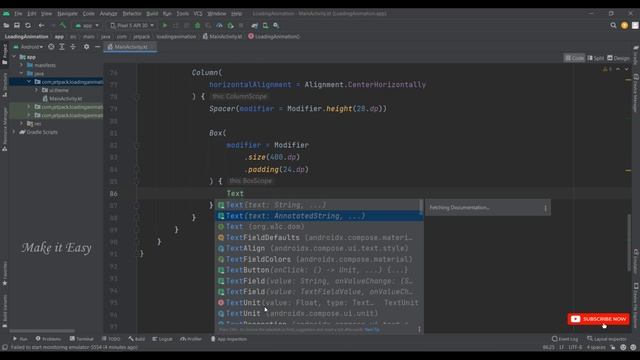Open completion popup three-dot options

coord(419,329)
